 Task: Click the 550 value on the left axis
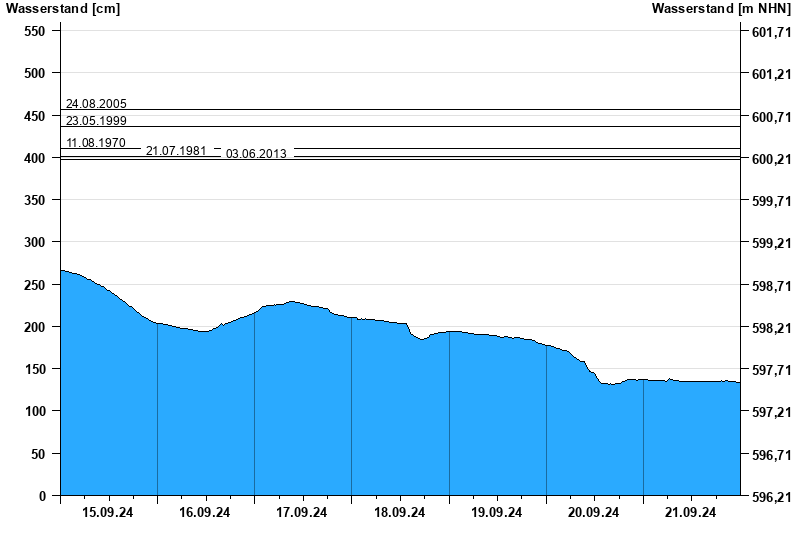click(x=35, y=31)
